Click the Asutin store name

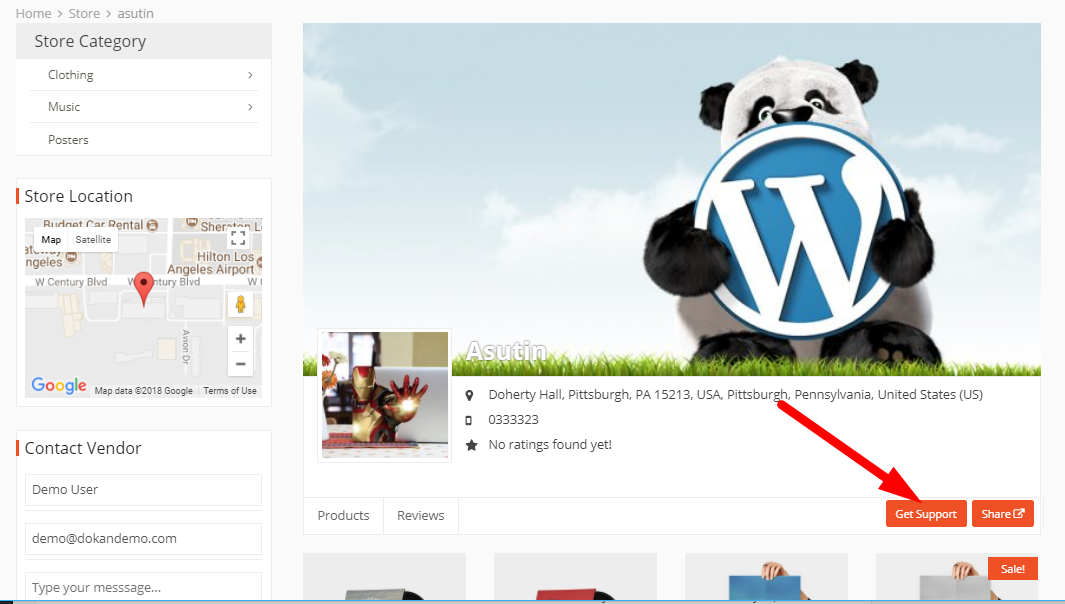click(x=507, y=351)
